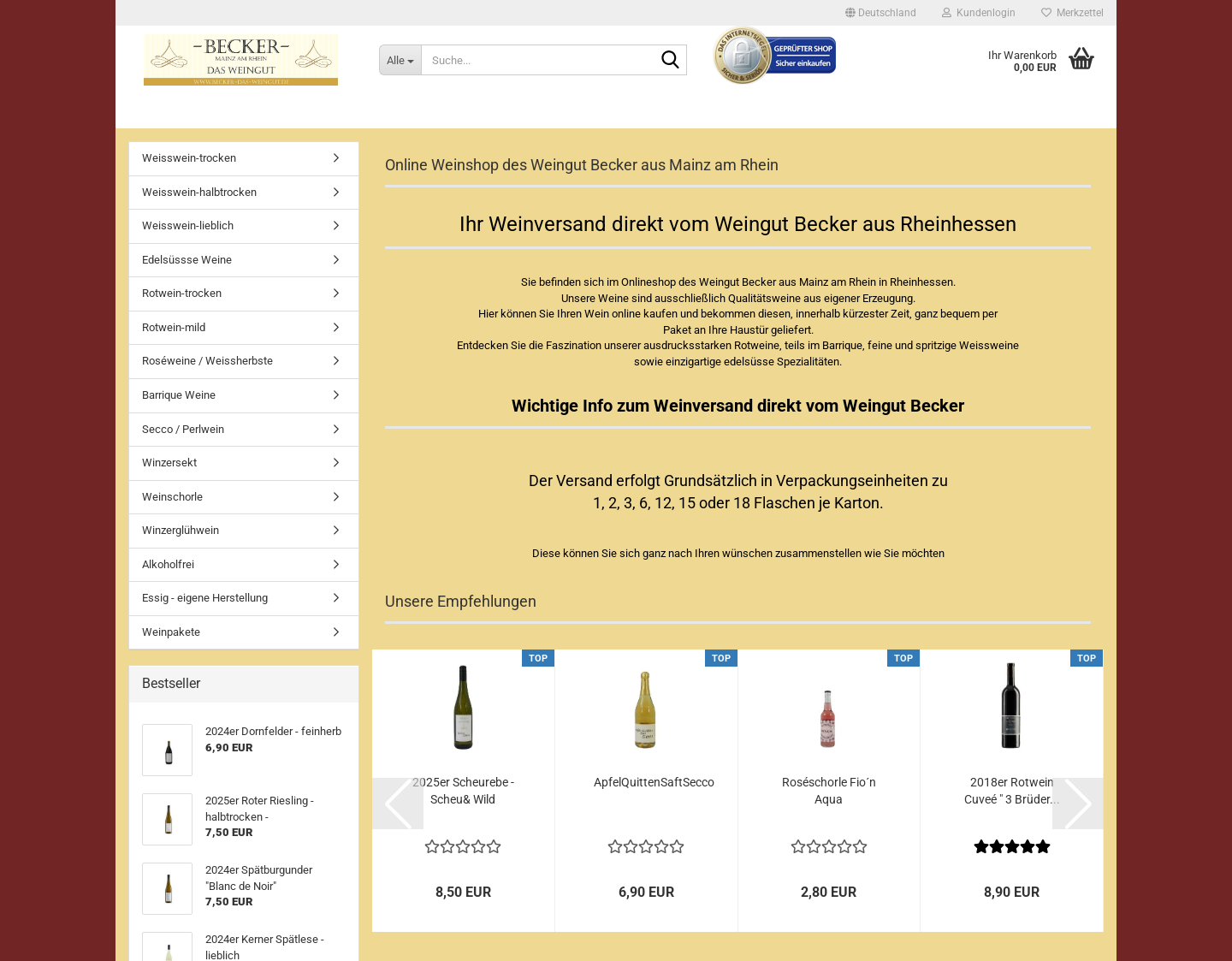
Task: Click 6,90 EUR price of ApfelQuittenSaftSecco
Action: coord(646,892)
